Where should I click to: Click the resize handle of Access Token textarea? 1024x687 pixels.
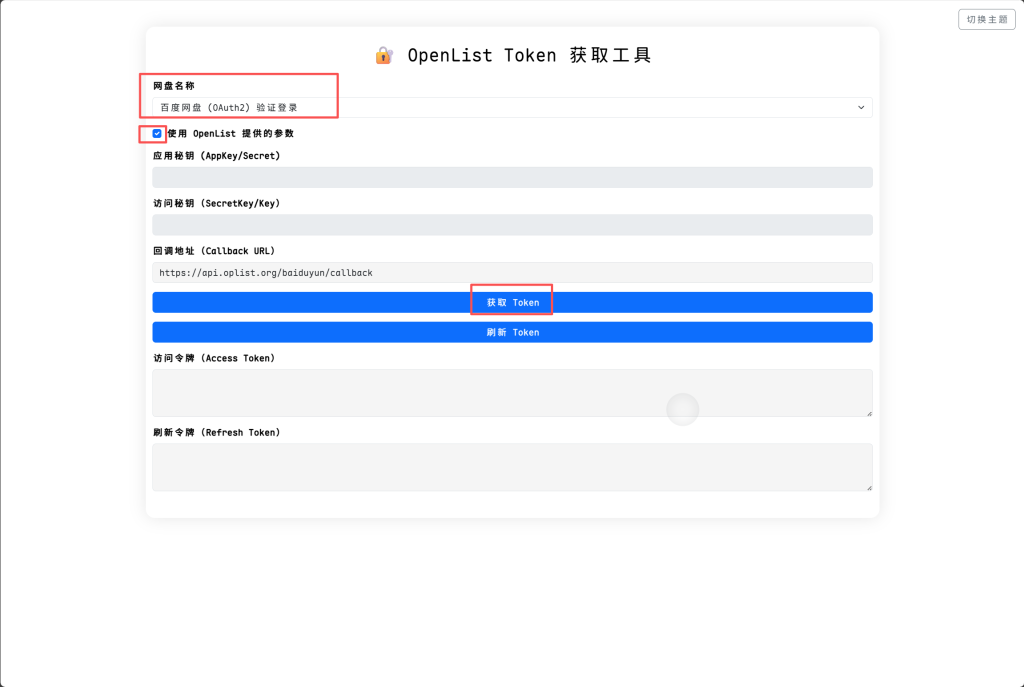[868, 412]
